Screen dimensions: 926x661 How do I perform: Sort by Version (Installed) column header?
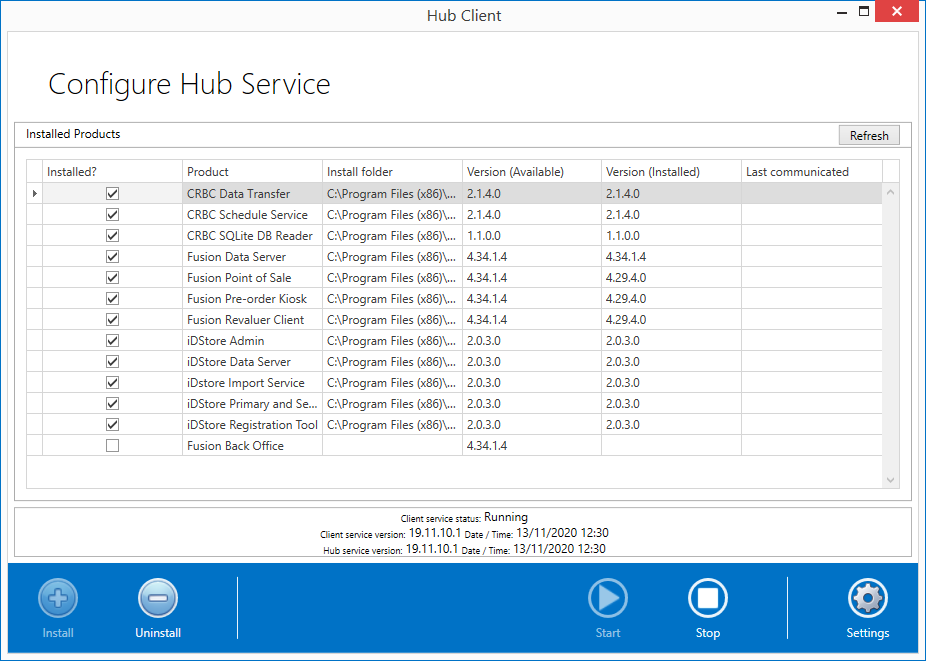coord(671,171)
